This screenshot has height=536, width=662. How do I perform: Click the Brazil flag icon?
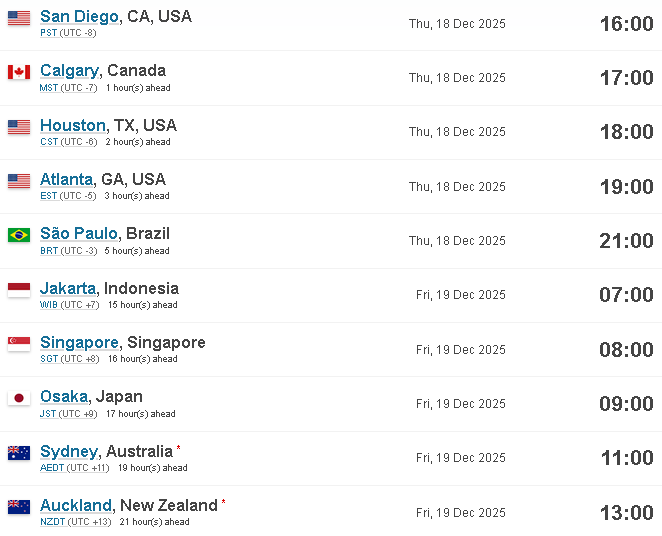[19, 235]
